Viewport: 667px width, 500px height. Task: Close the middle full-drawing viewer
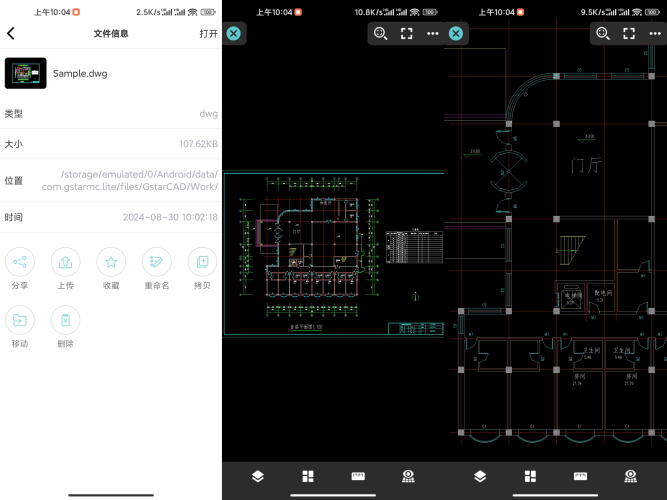click(233, 33)
